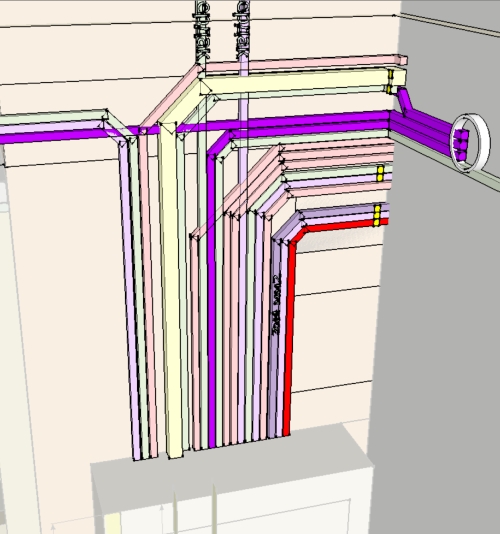Screen dimensions: 500x534
Task: Click the yellow tags on the green horizontal duct
Action: coord(380,173)
